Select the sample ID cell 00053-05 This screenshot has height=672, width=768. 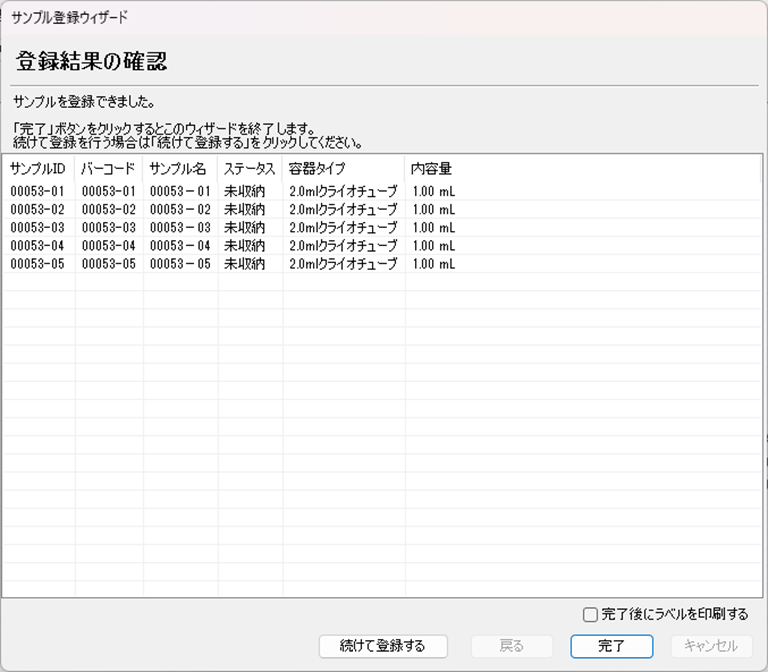[38, 264]
